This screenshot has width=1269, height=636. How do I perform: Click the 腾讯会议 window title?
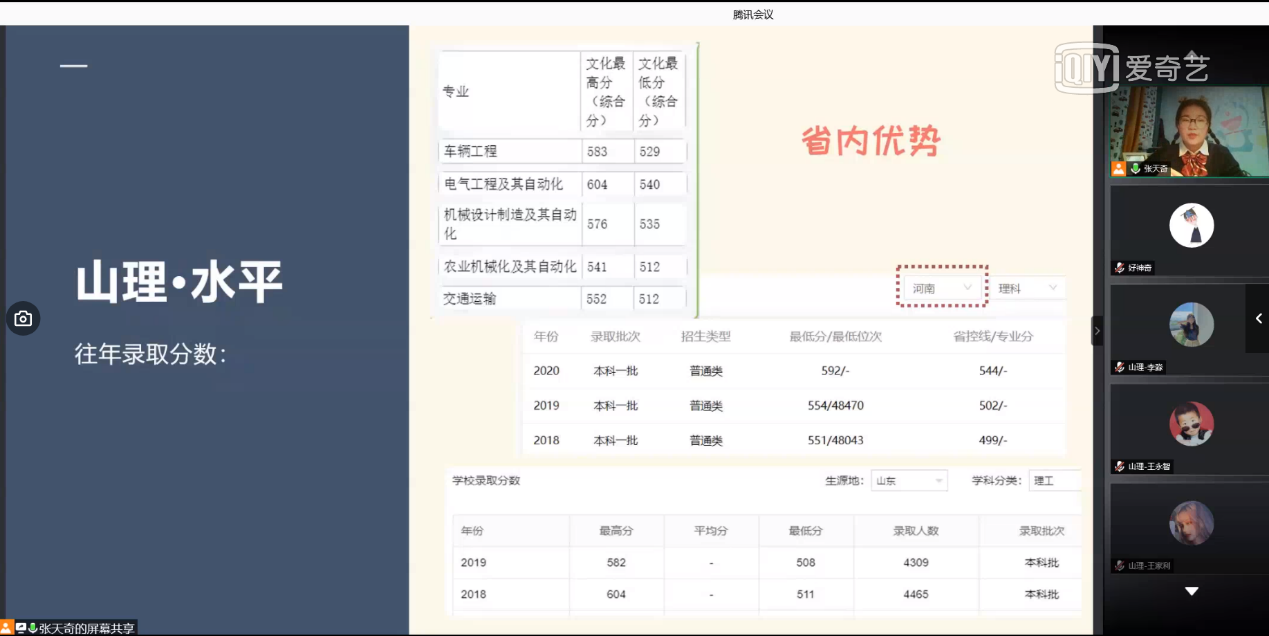(753, 15)
